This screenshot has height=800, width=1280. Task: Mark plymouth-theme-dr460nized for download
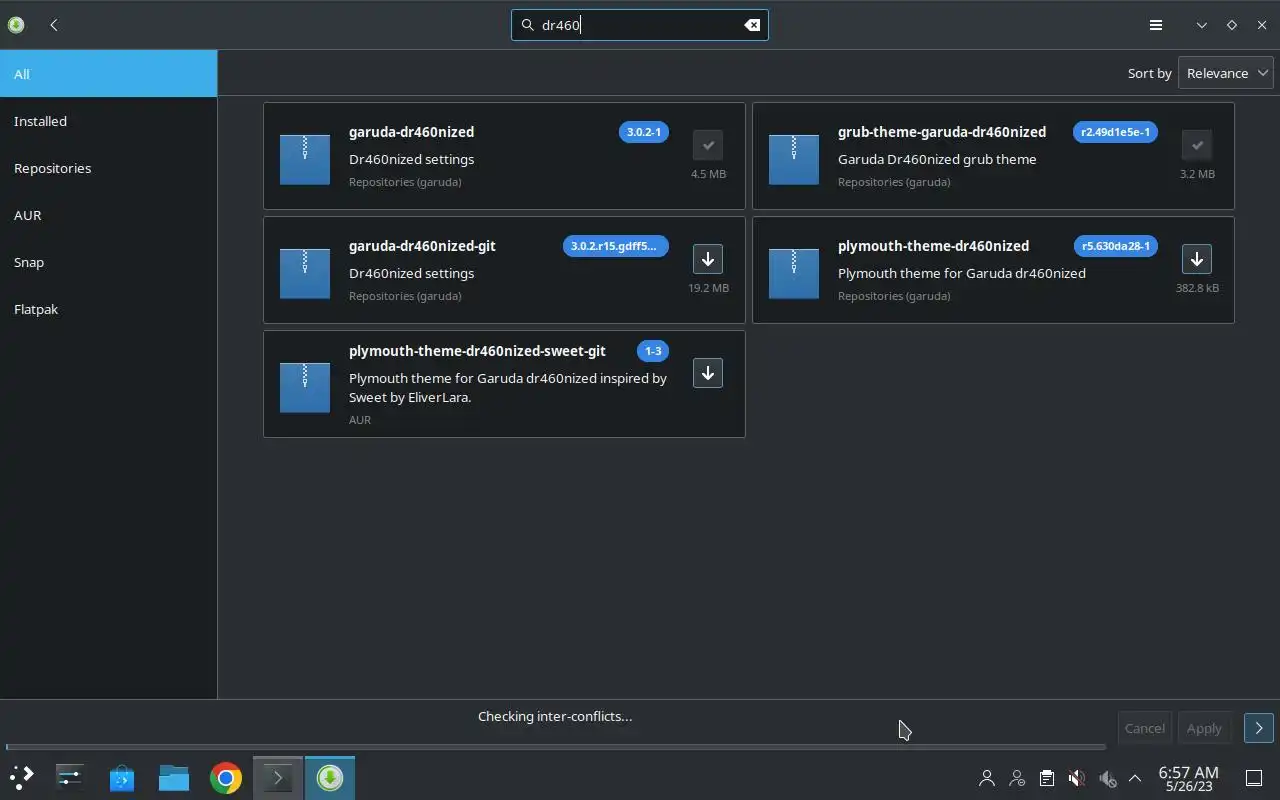point(1197,259)
